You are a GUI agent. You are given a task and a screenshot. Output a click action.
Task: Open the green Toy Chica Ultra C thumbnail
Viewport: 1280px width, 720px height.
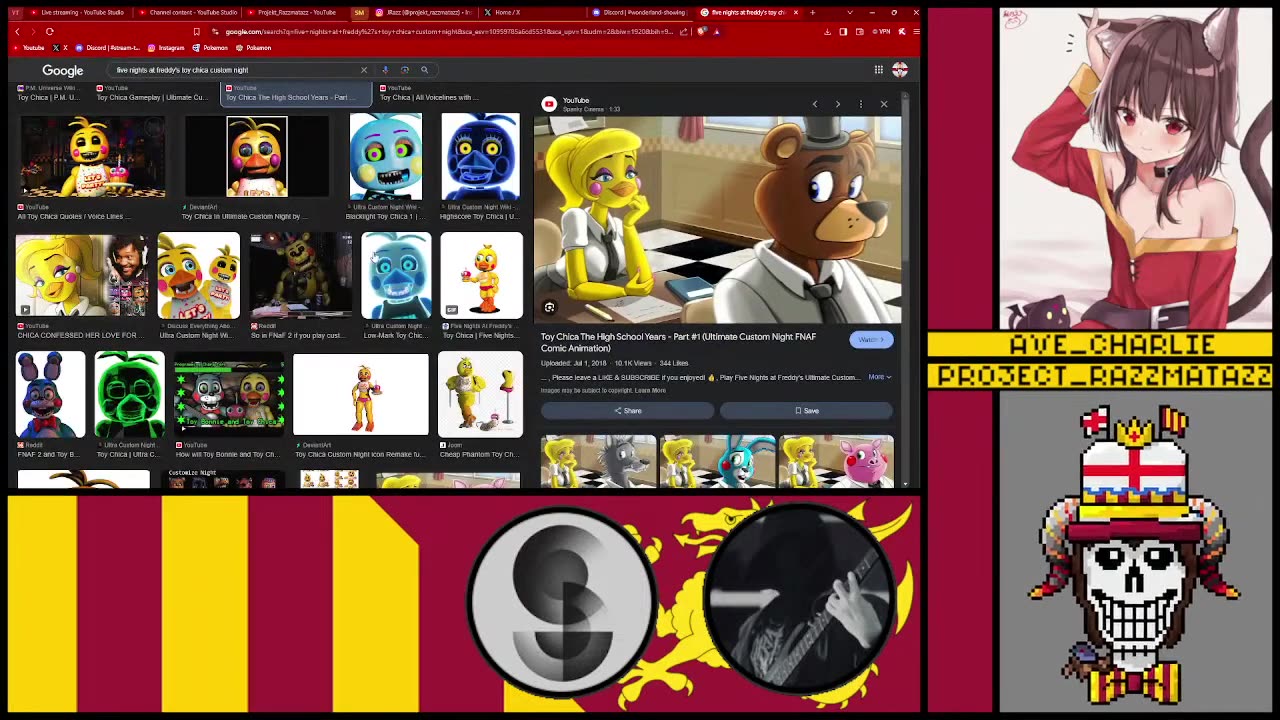coord(129,395)
